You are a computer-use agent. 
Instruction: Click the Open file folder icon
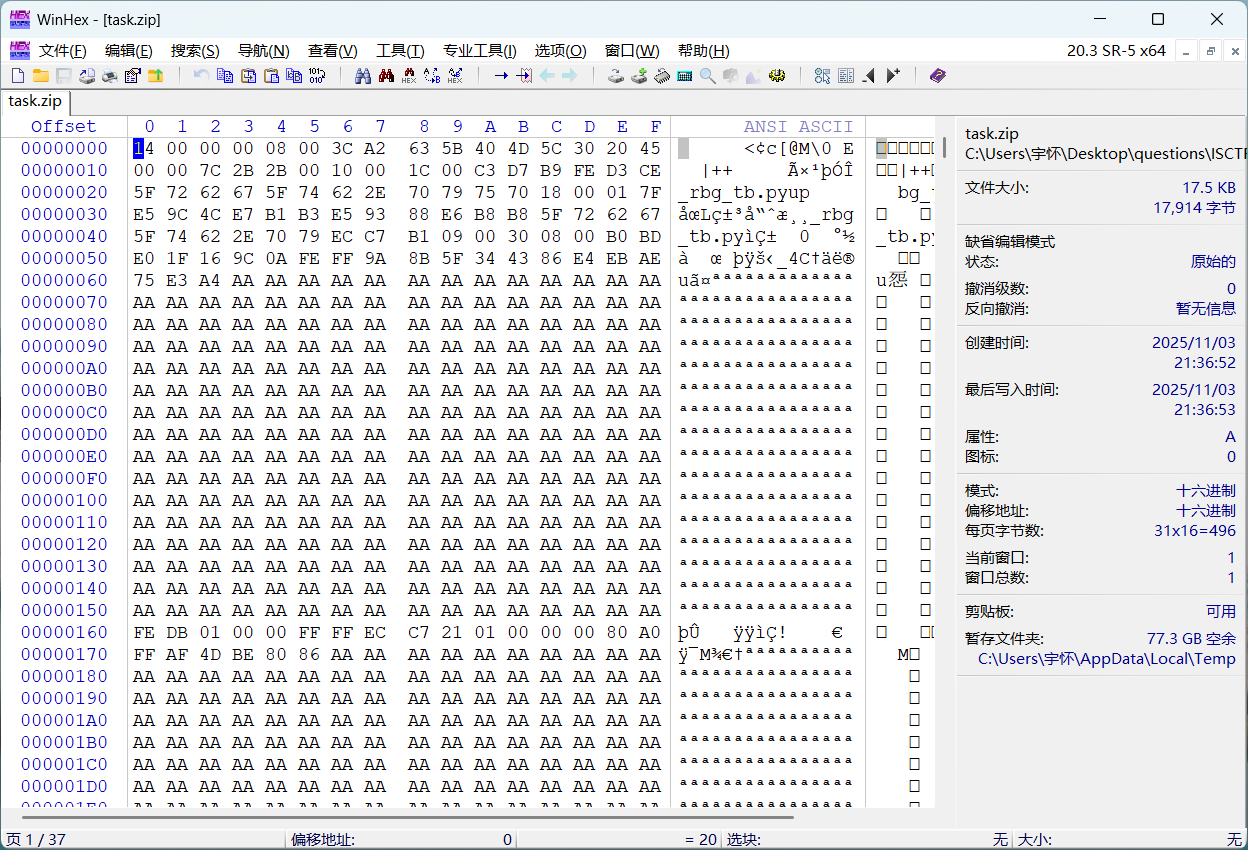coord(41,76)
